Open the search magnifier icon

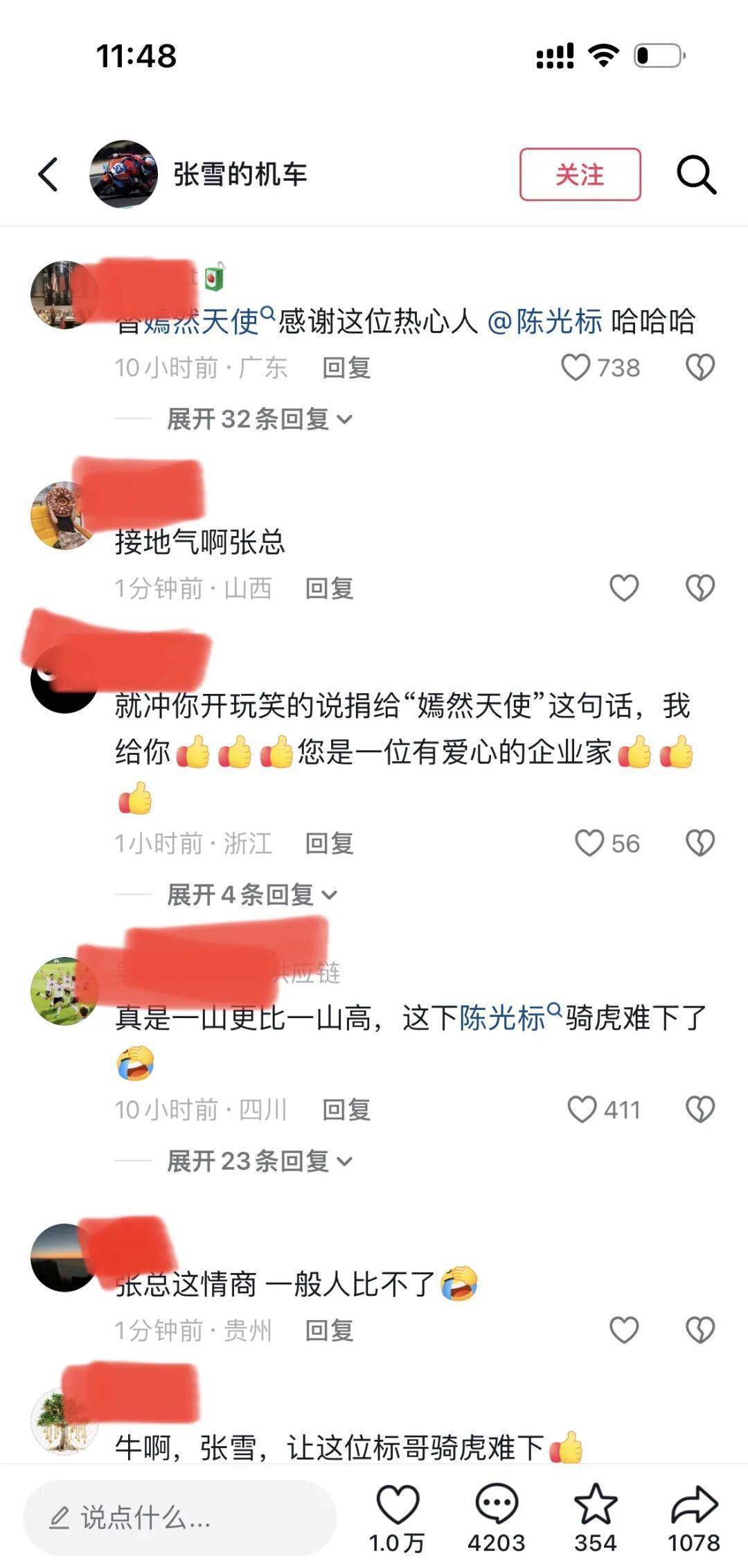pyautogui.click(x=696, y=175)
